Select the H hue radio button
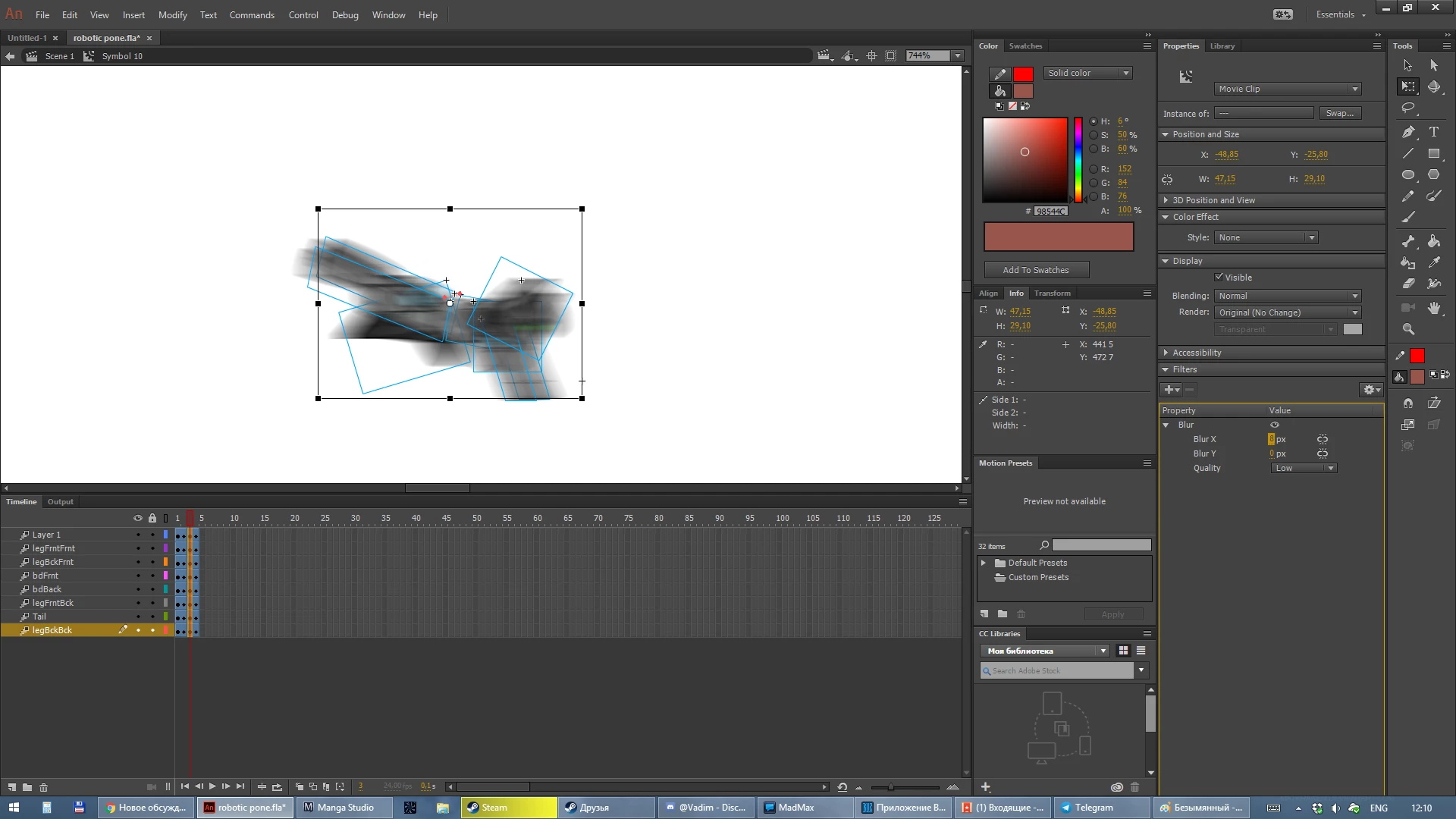 [1093, 121]
